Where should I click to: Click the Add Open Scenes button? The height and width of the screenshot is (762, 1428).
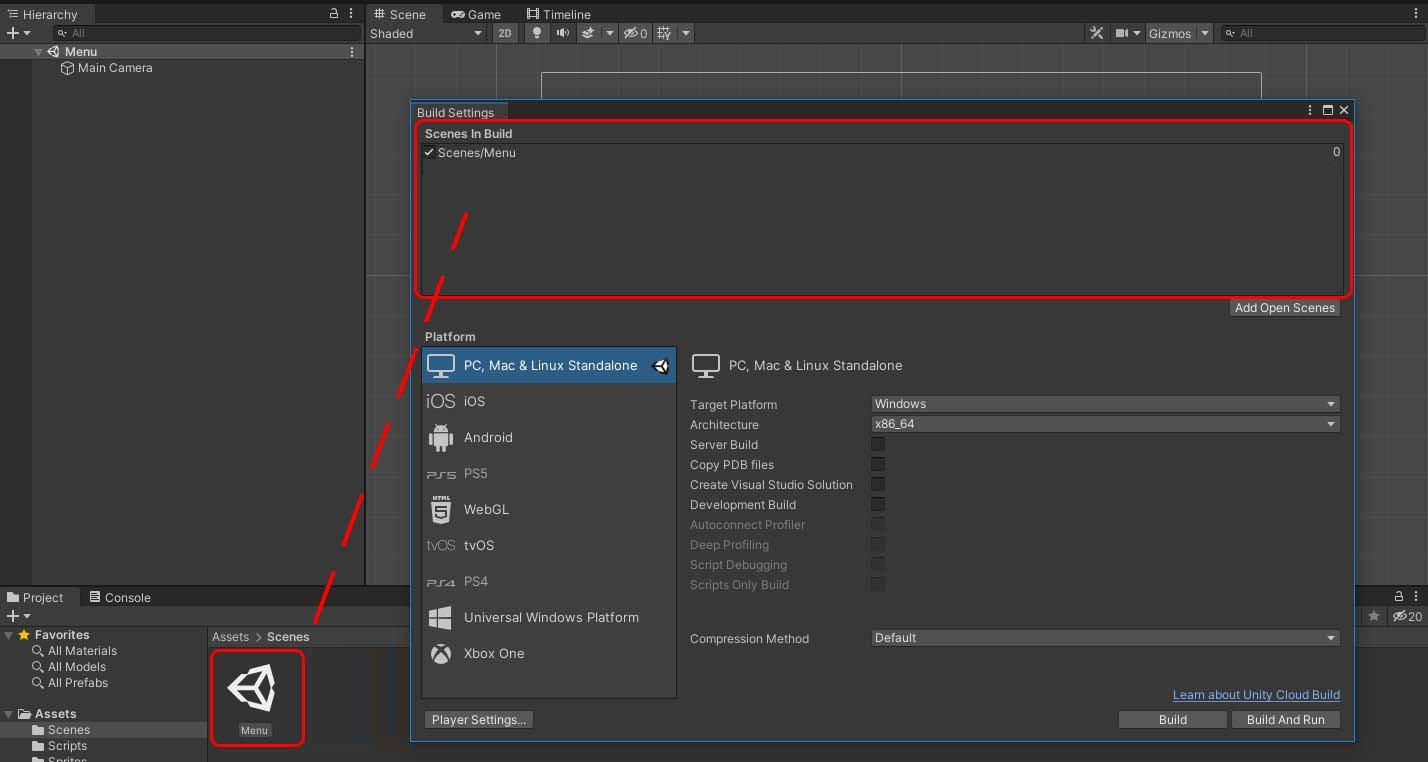pyautogui.click(x=1284, y=308)
